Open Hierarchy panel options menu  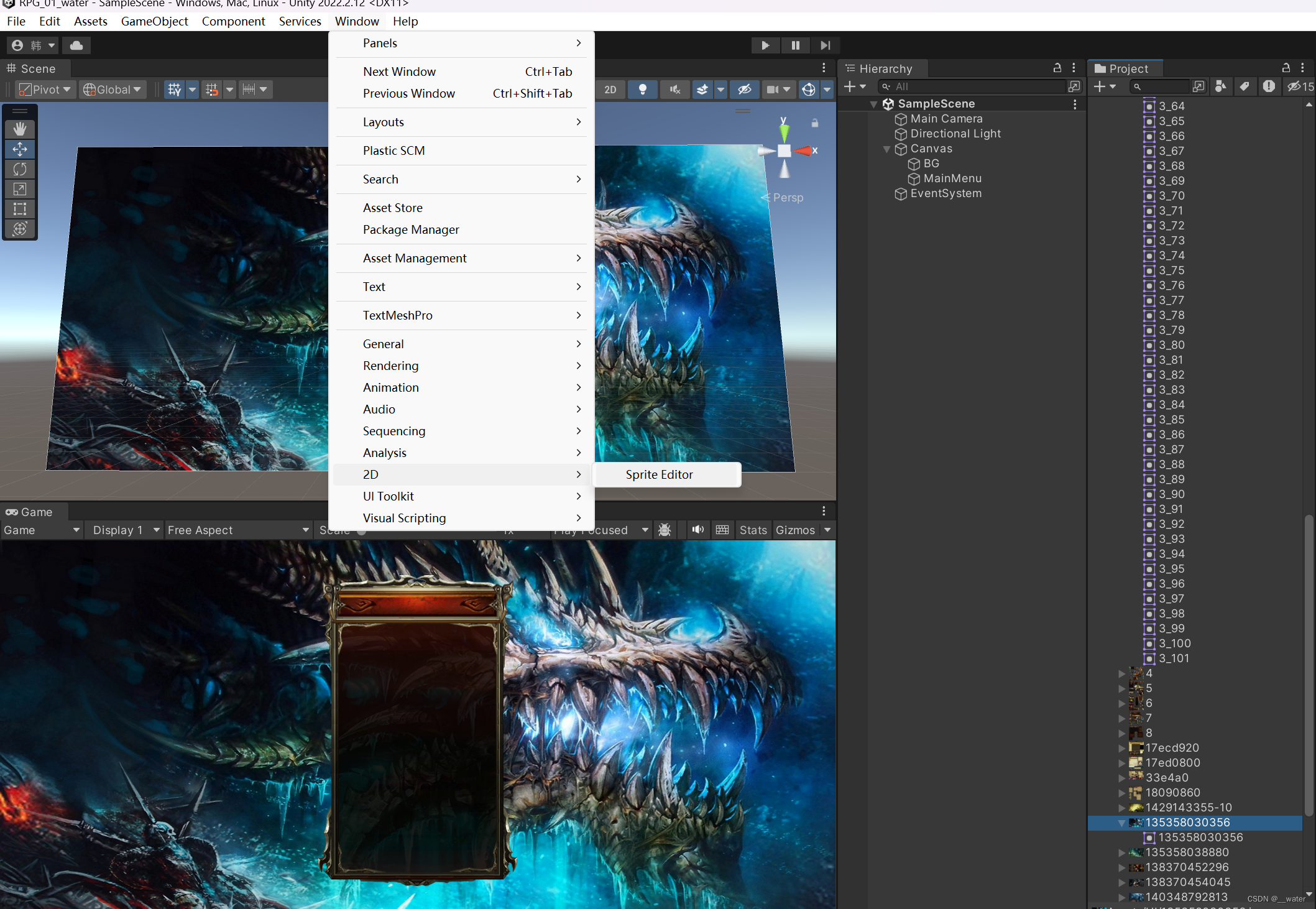click(1074, 68)
